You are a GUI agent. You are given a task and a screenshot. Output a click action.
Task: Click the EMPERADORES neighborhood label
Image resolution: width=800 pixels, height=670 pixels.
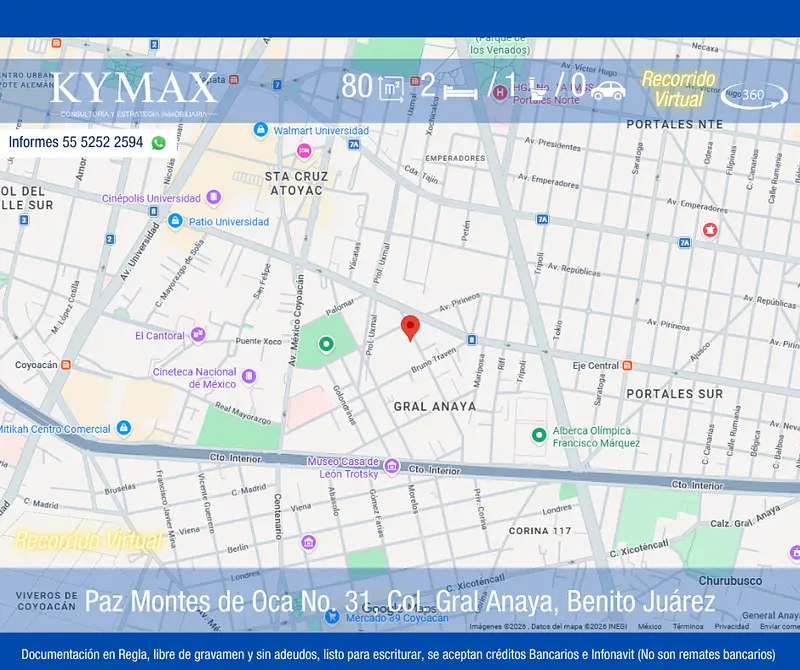coord(455,158)
